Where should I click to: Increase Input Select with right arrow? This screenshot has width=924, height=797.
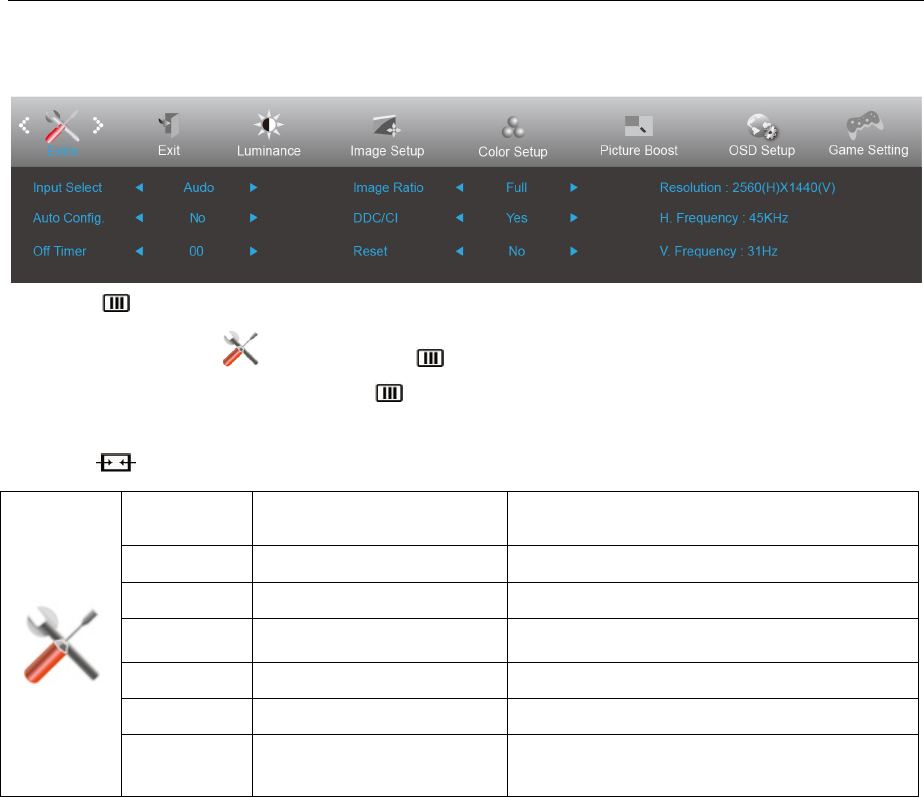tap(253, 187)
